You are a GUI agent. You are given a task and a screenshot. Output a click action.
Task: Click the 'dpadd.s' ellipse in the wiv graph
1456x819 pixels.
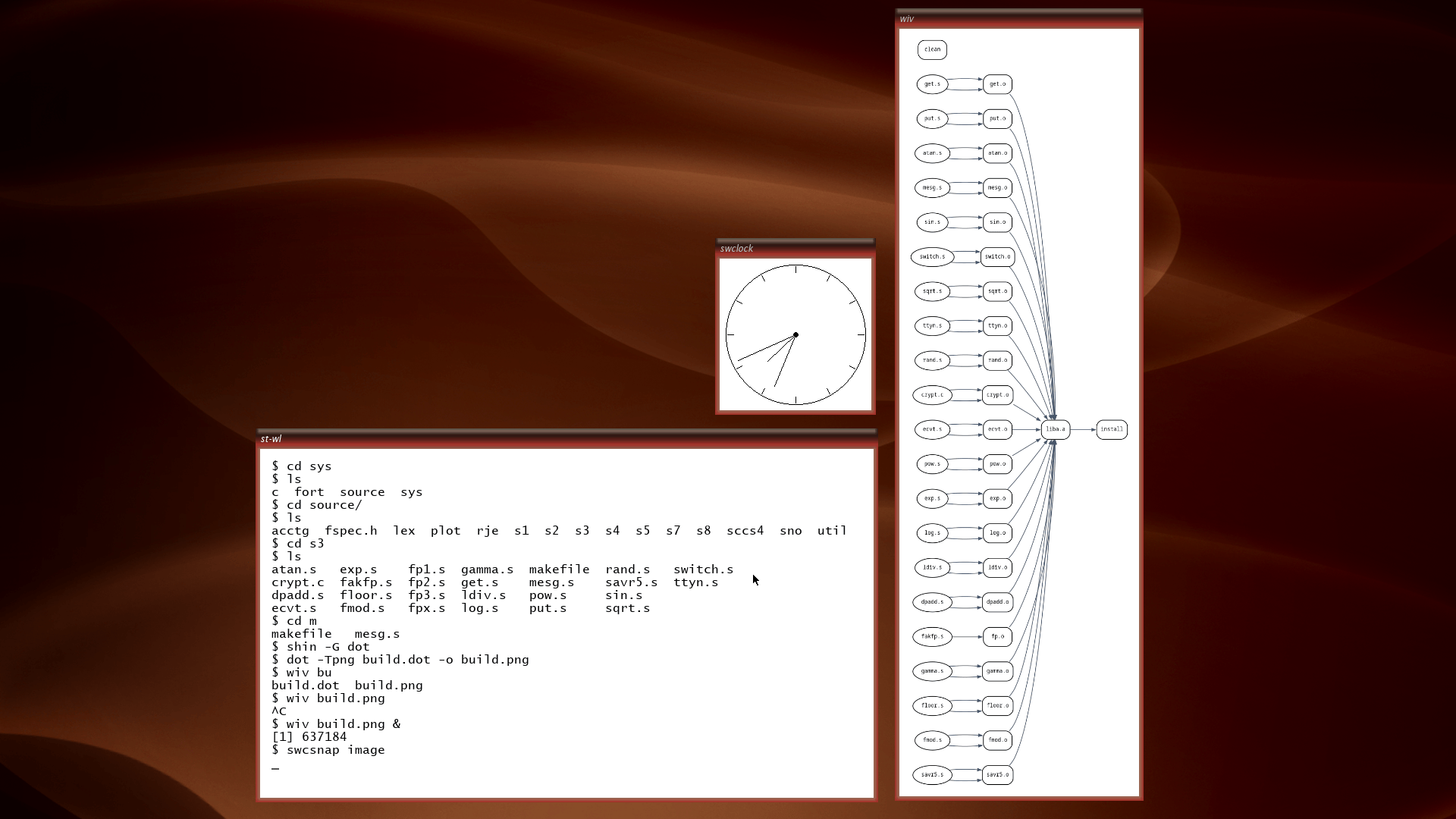[x=932, y=602]
